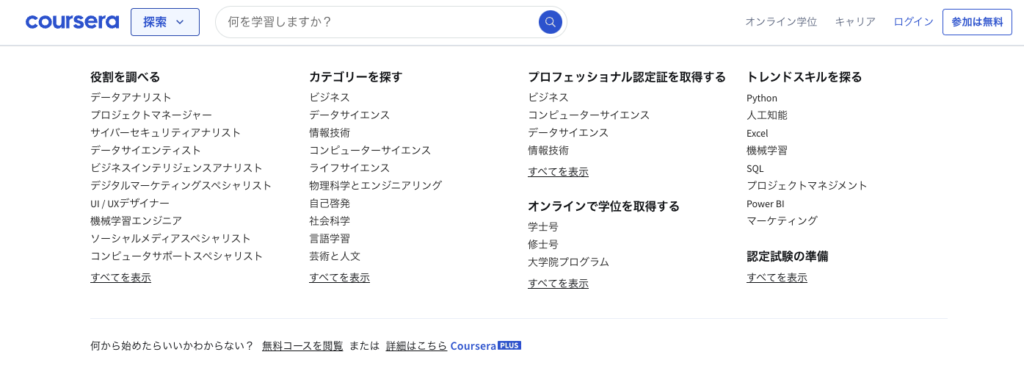Image resolution: width=1024 pixels, height=374 pixels.
Task: Click the 無料コースを閲覧 link
Action: (302, 346)
